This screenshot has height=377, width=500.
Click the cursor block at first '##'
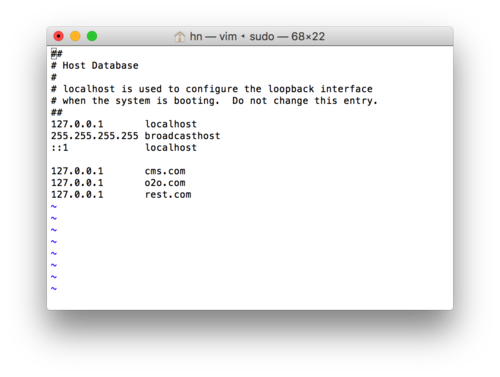pyautogui.click(x=54, y=53)
